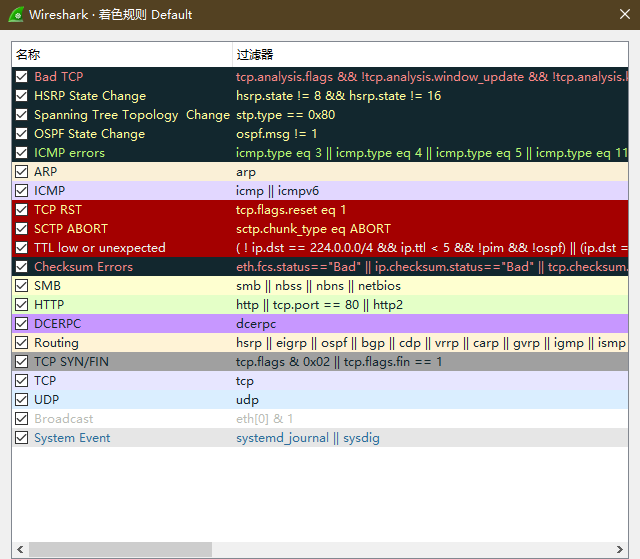This screenshot has height=559, width=640.
Task: Click the horizontal scrollbar left arrow
Action: (20, 549)
